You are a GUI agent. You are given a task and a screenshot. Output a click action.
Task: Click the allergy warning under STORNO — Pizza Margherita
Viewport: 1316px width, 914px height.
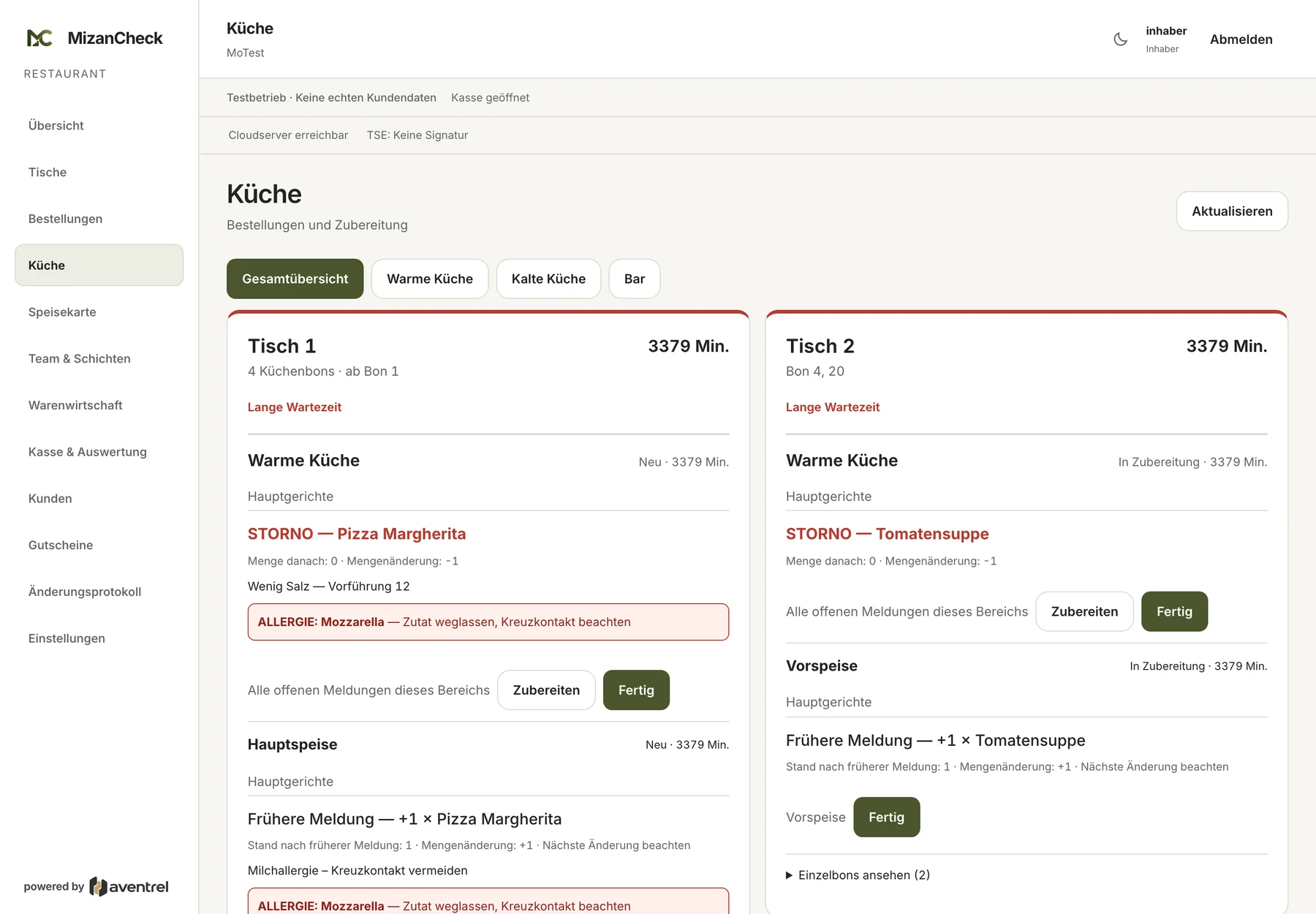(488, 622)
